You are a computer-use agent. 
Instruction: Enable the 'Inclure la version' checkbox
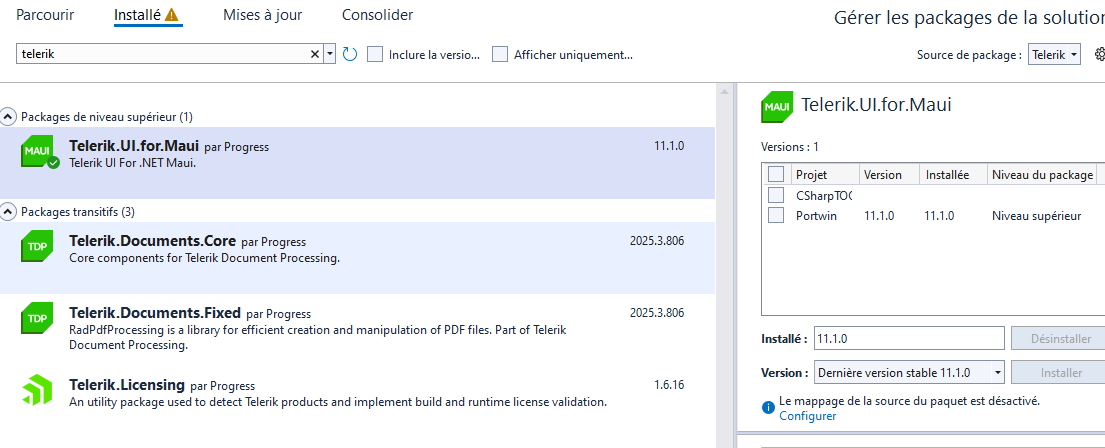coord(375,54)
